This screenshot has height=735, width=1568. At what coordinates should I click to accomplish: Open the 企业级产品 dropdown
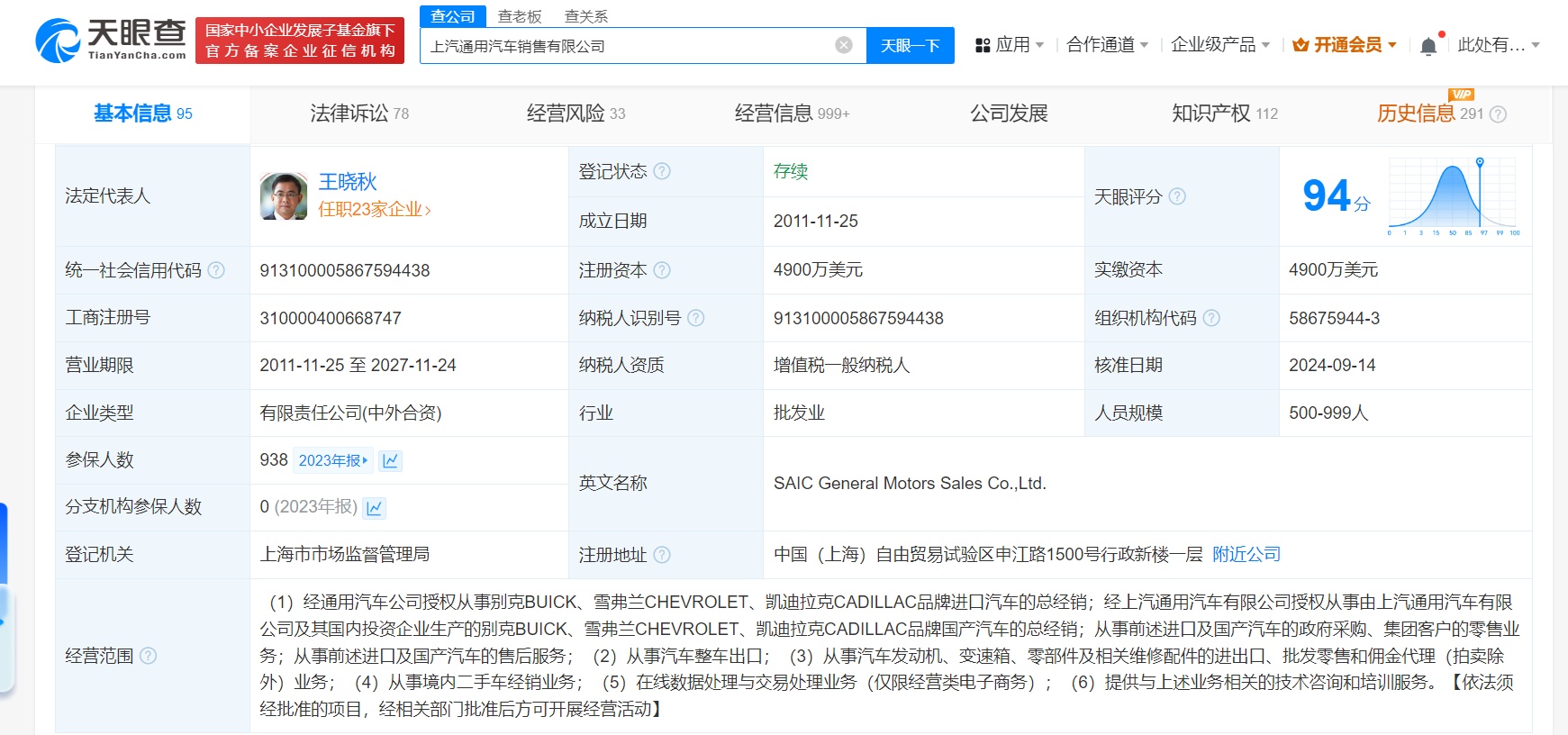1219,45
